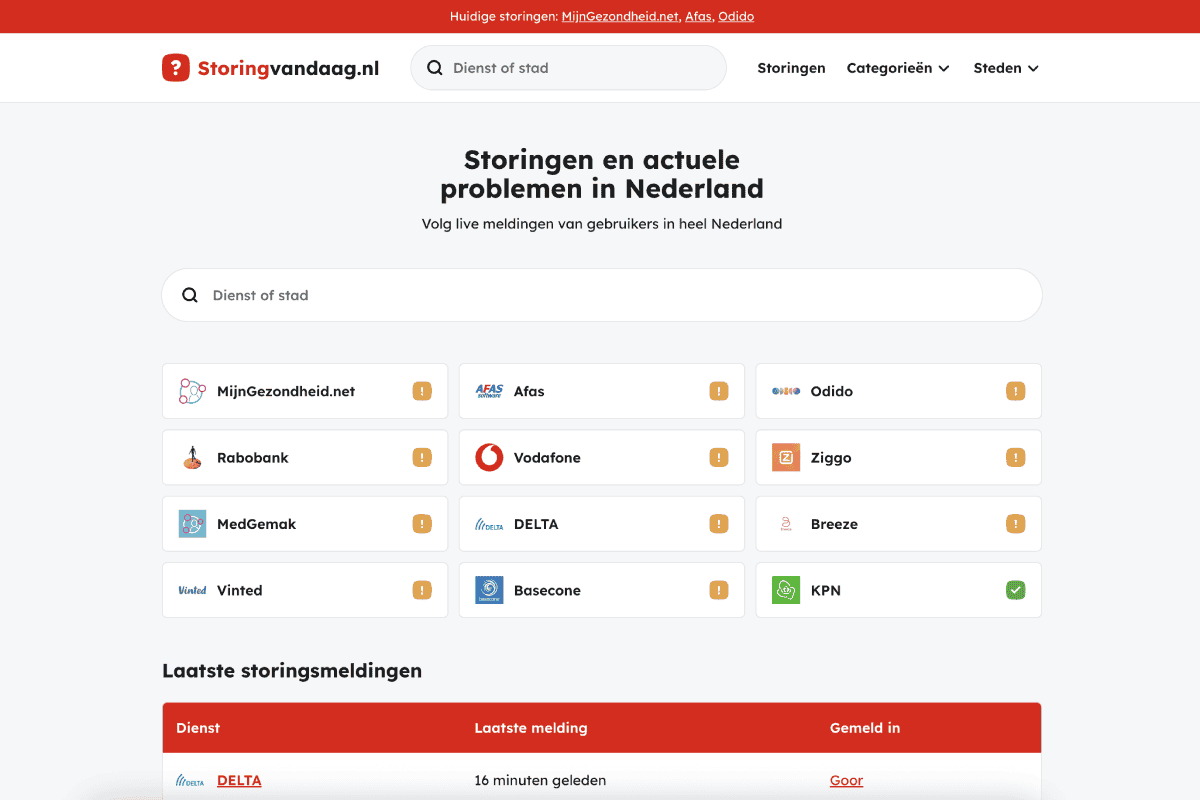Open Odido link in top red banner
1200x800 pixels.
(x=736, y=16)
